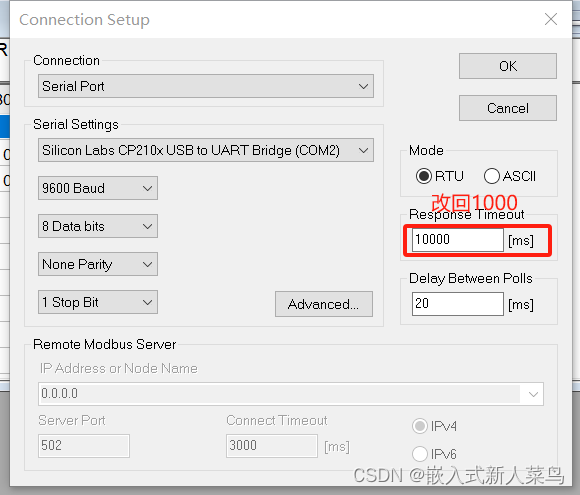Click the Server Port field showing 502
The image size is (580, 495).
point(84,446)
